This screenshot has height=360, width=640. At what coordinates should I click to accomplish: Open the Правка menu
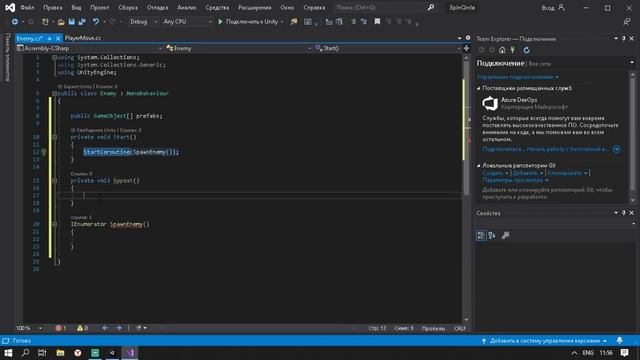click(53, 7)
